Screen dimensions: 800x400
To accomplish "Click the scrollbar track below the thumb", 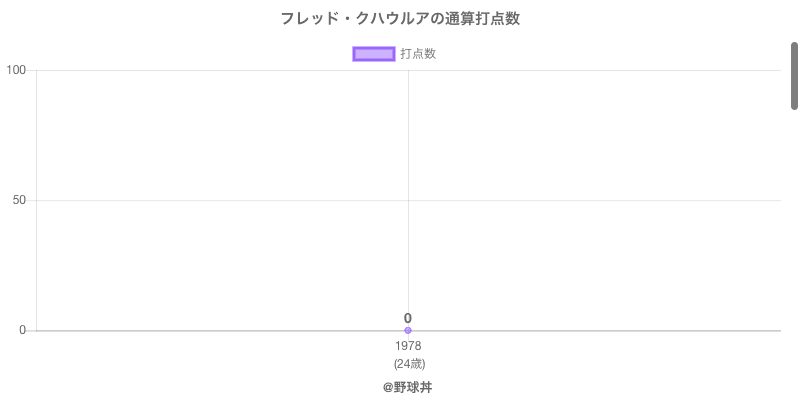I will coord(795,250).
